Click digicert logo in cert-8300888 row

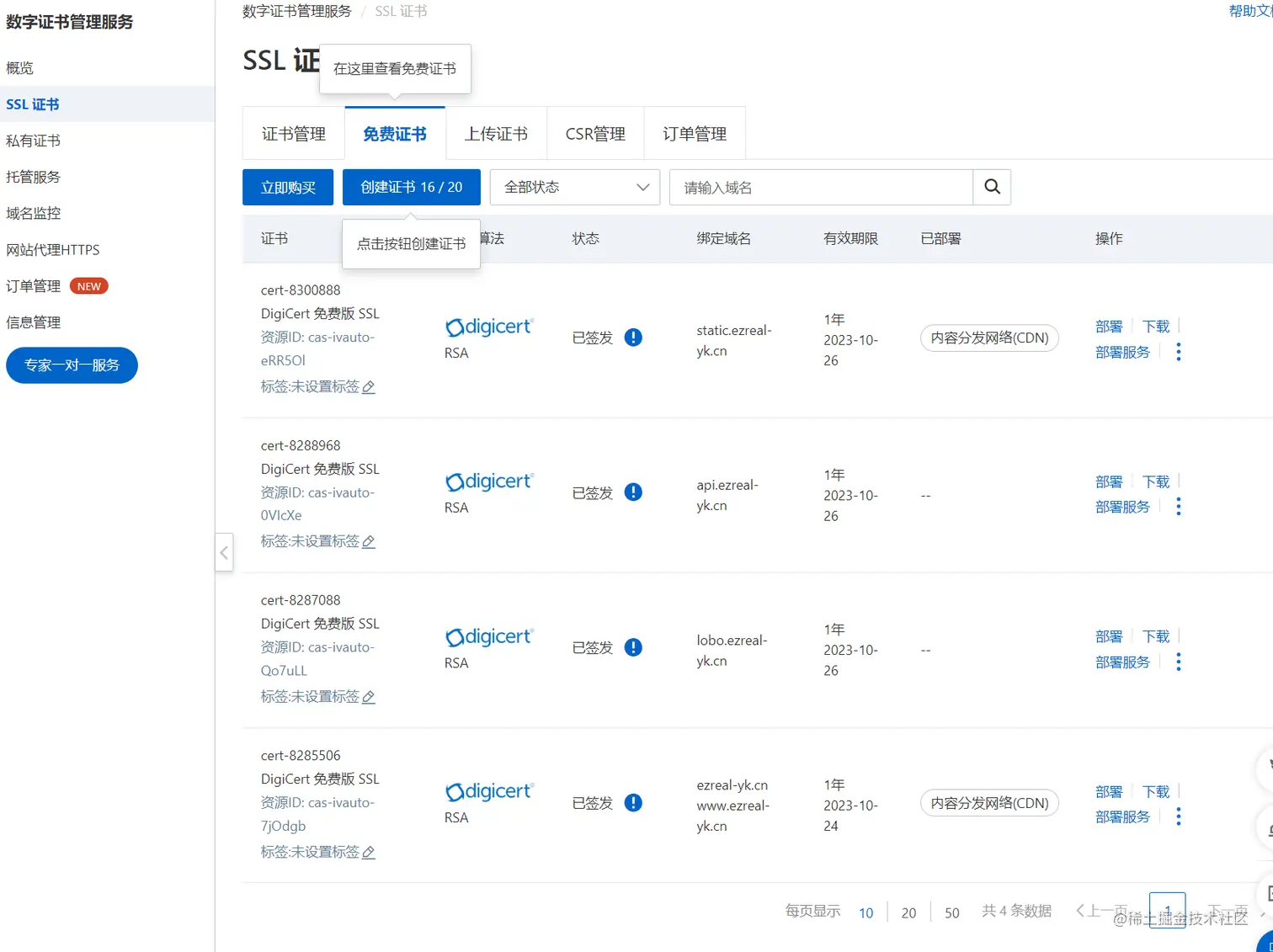tap(489, 327)
